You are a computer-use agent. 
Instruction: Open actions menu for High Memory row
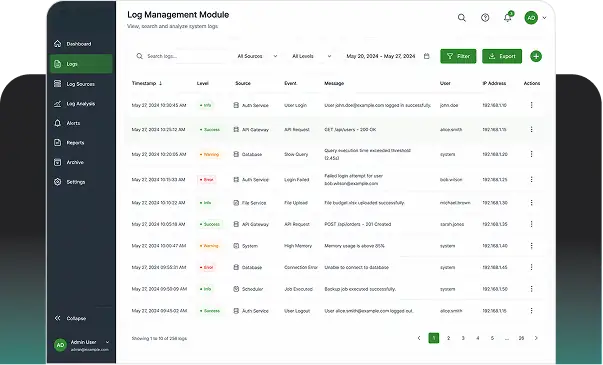531,246
